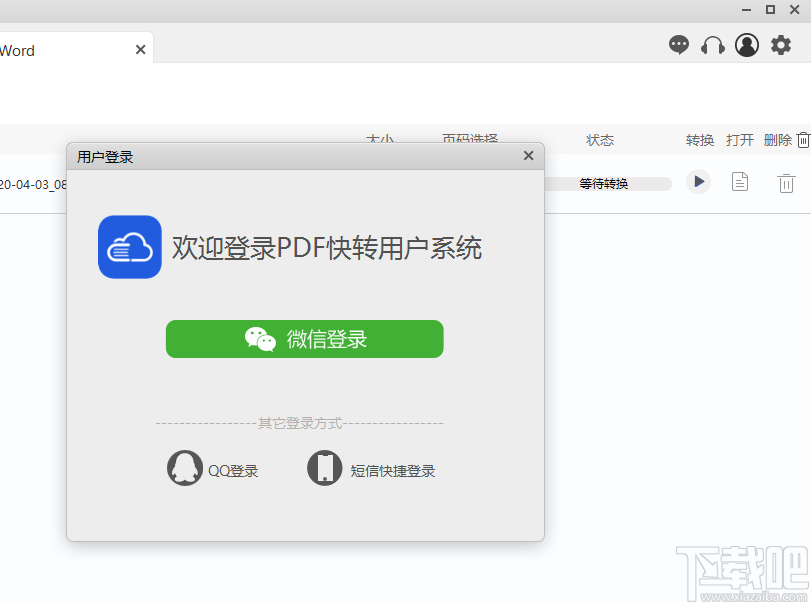811x602 pixels.
Task: Click the 状态 column header
Action: tap(600, 140)
